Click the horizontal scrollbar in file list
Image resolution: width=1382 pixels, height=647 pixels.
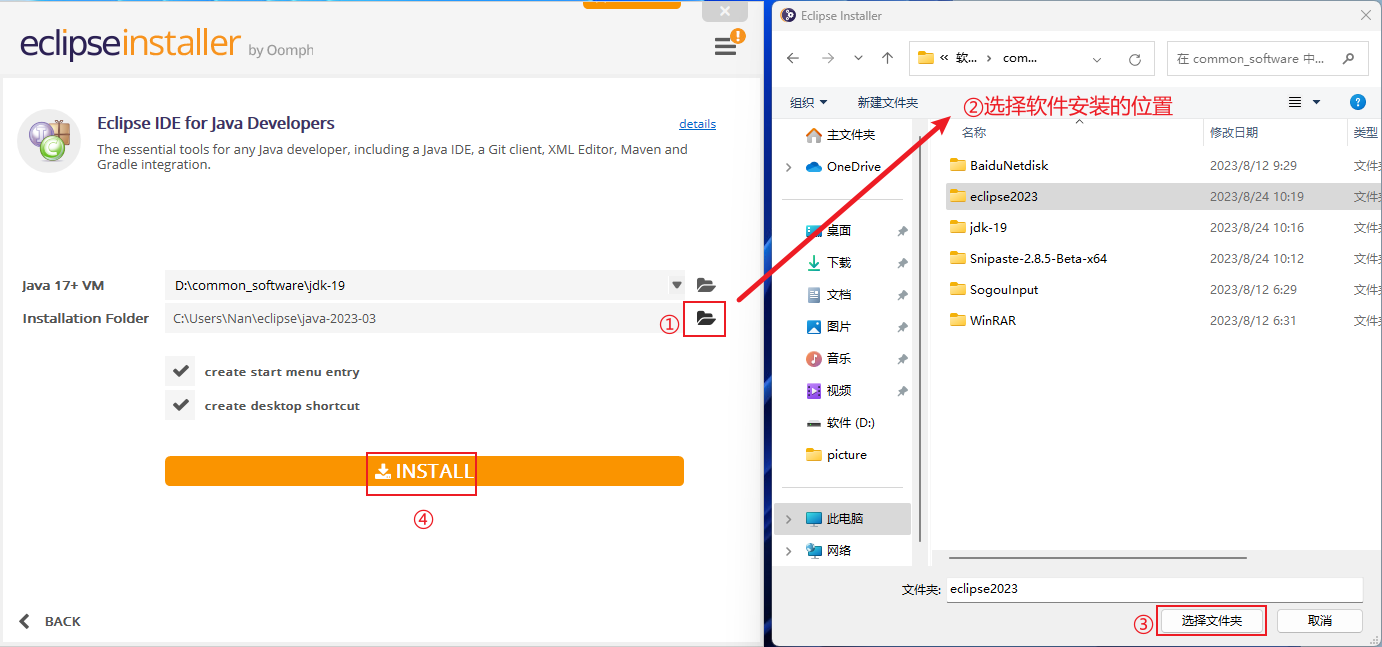point(1098,557)
